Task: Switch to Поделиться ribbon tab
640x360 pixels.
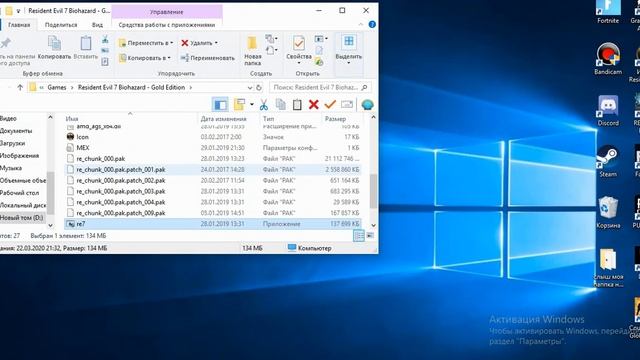Action: 61,25
